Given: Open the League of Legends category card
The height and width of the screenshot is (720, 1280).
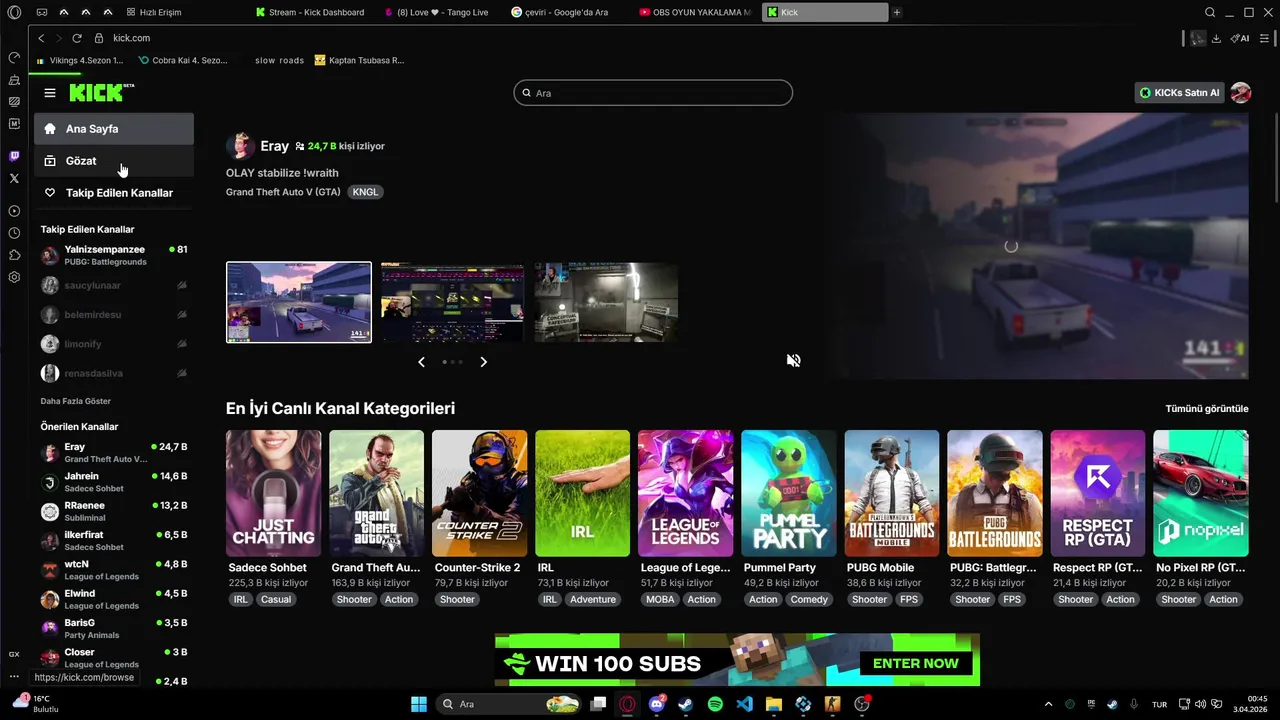Looking at the screenshot, I should click(x=685, y=493).
